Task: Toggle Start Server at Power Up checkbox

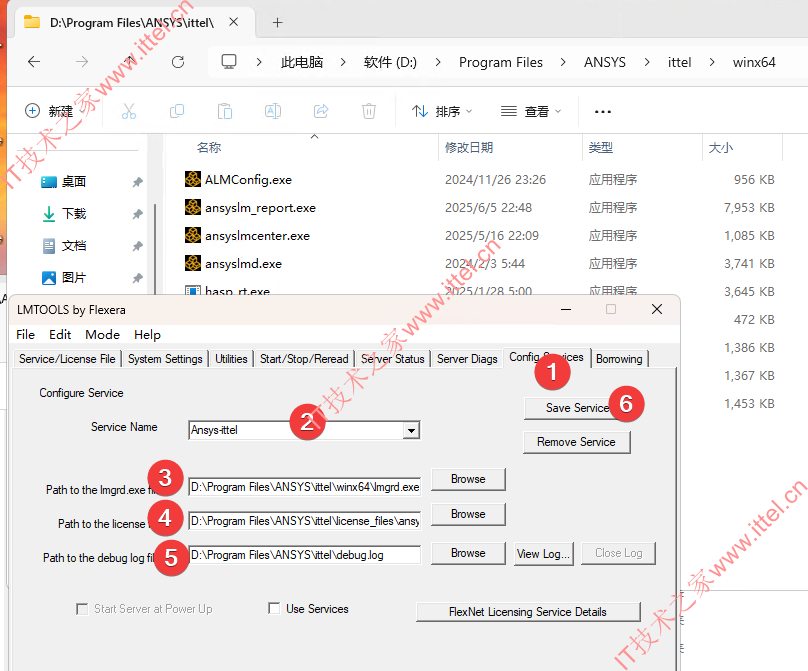Action: tap(82, 608)
